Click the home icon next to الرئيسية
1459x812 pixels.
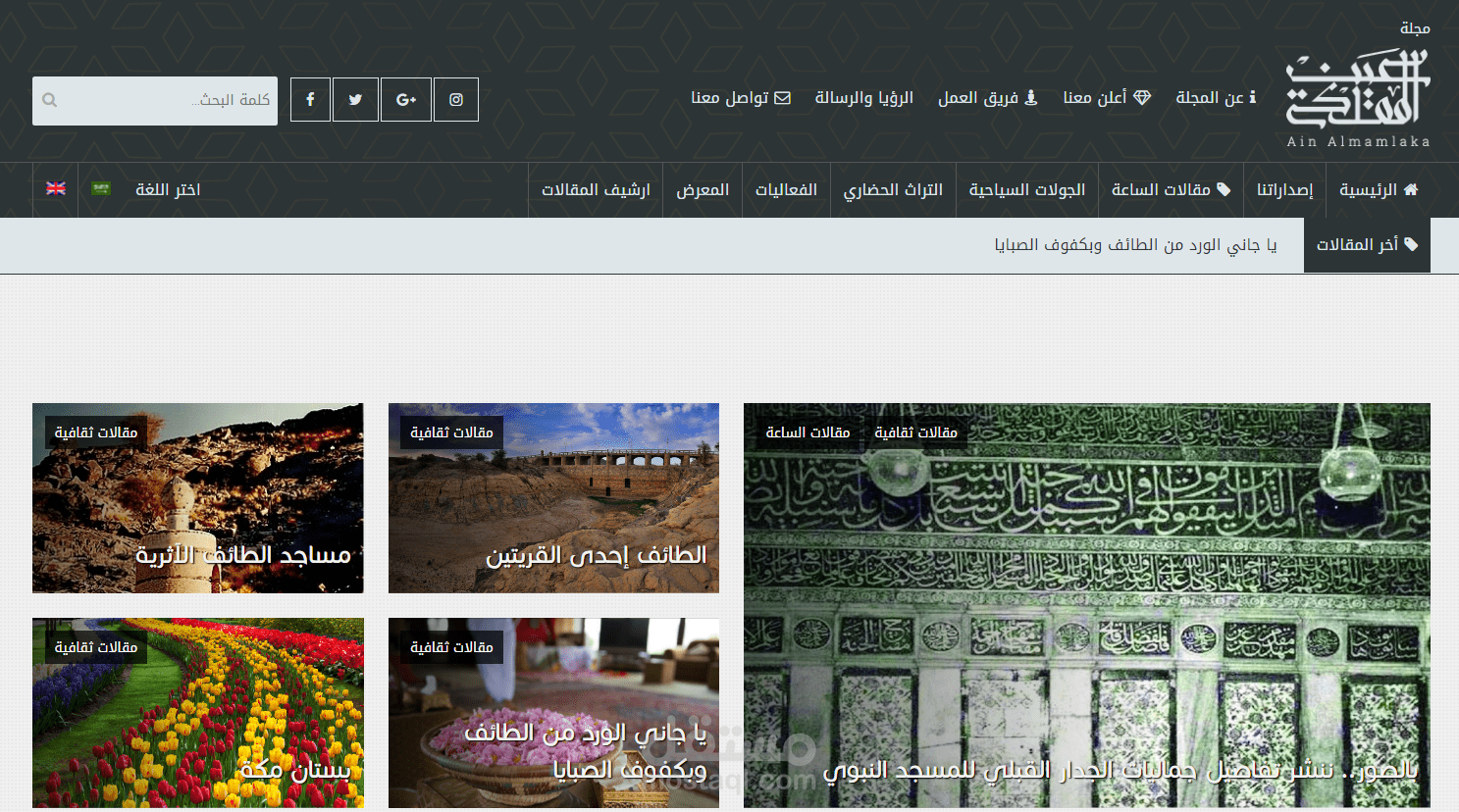click(1413, 189)
